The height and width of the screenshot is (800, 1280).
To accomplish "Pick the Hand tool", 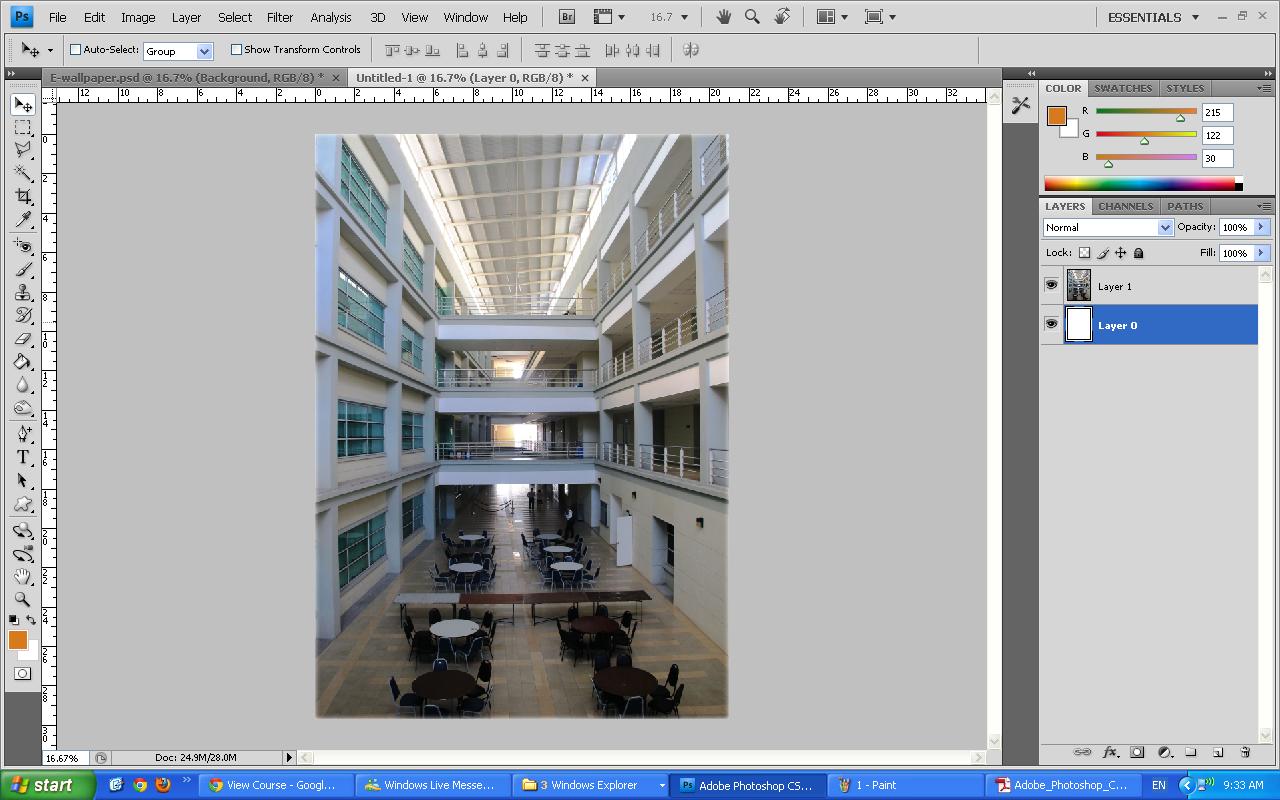I will (x=22, y=576).
